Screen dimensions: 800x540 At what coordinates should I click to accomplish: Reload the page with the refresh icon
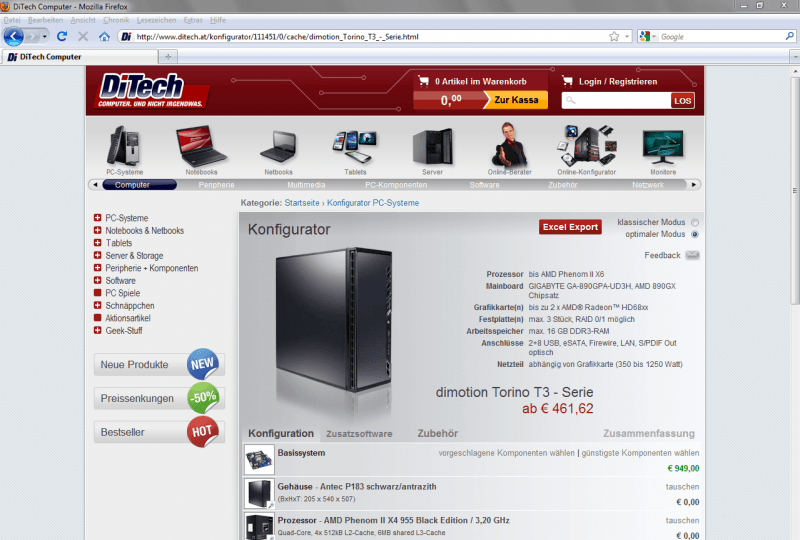(62, 36)
